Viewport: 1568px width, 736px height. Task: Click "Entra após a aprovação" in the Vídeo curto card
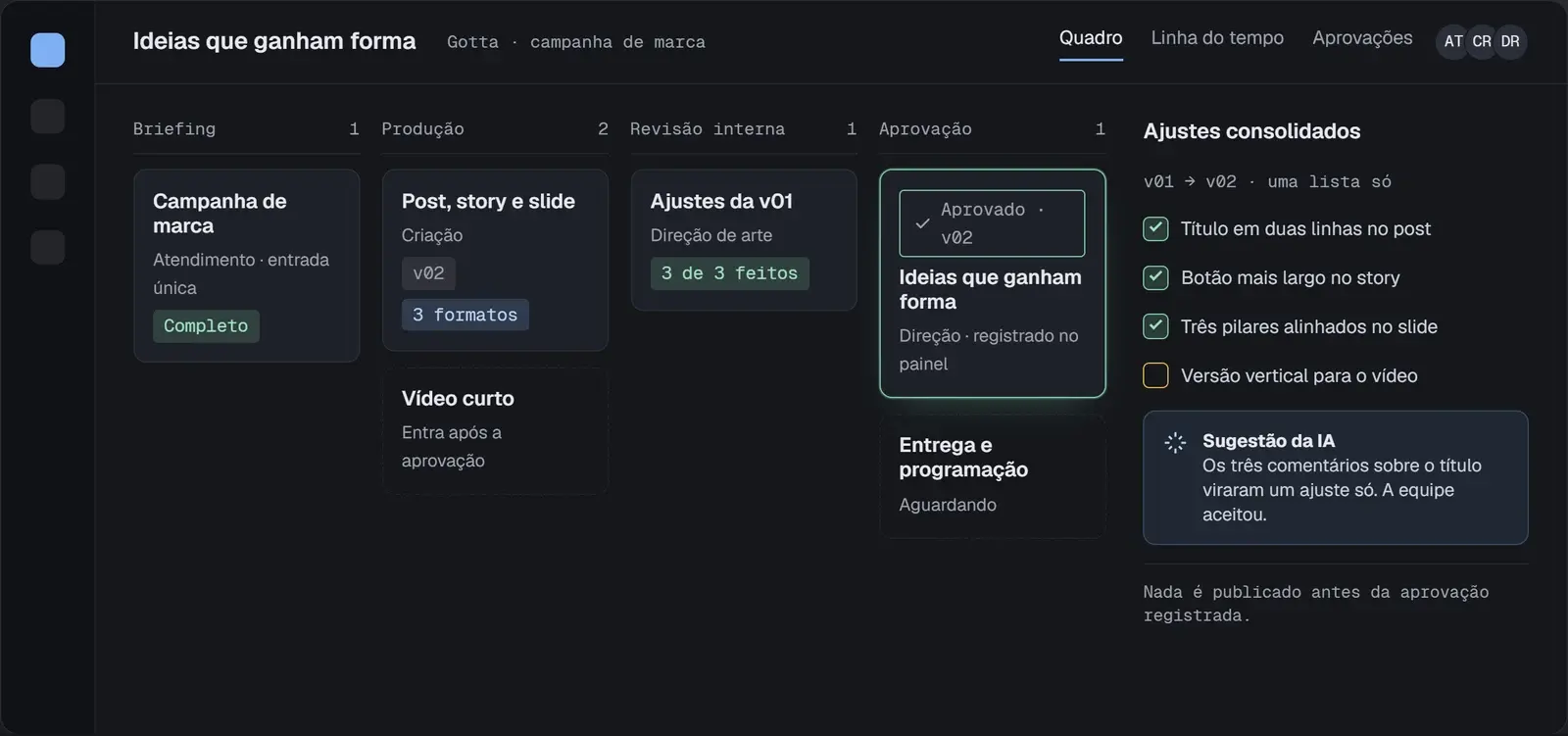pyautogui.click(x=452, y=447)
